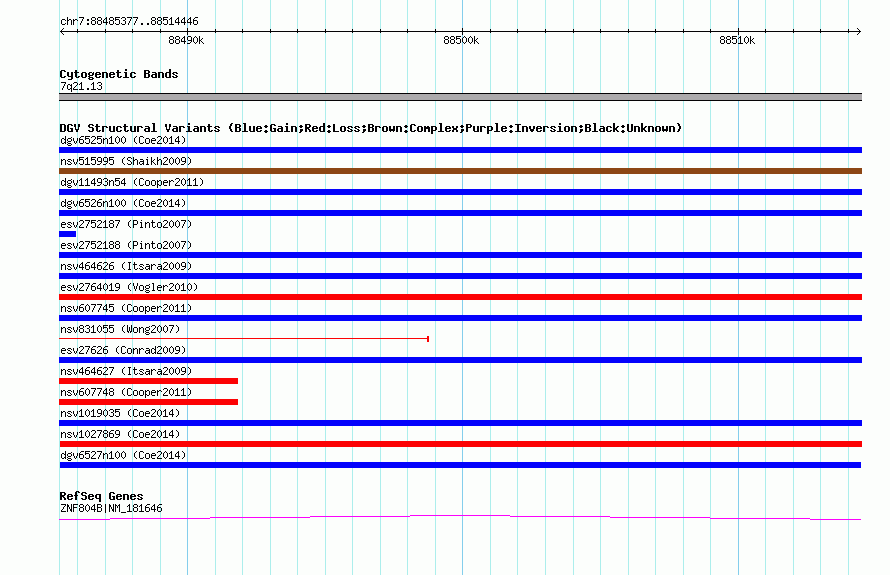
Task: Click the red loss bar of nsv1027869
Action: click(x=460, y=444)
